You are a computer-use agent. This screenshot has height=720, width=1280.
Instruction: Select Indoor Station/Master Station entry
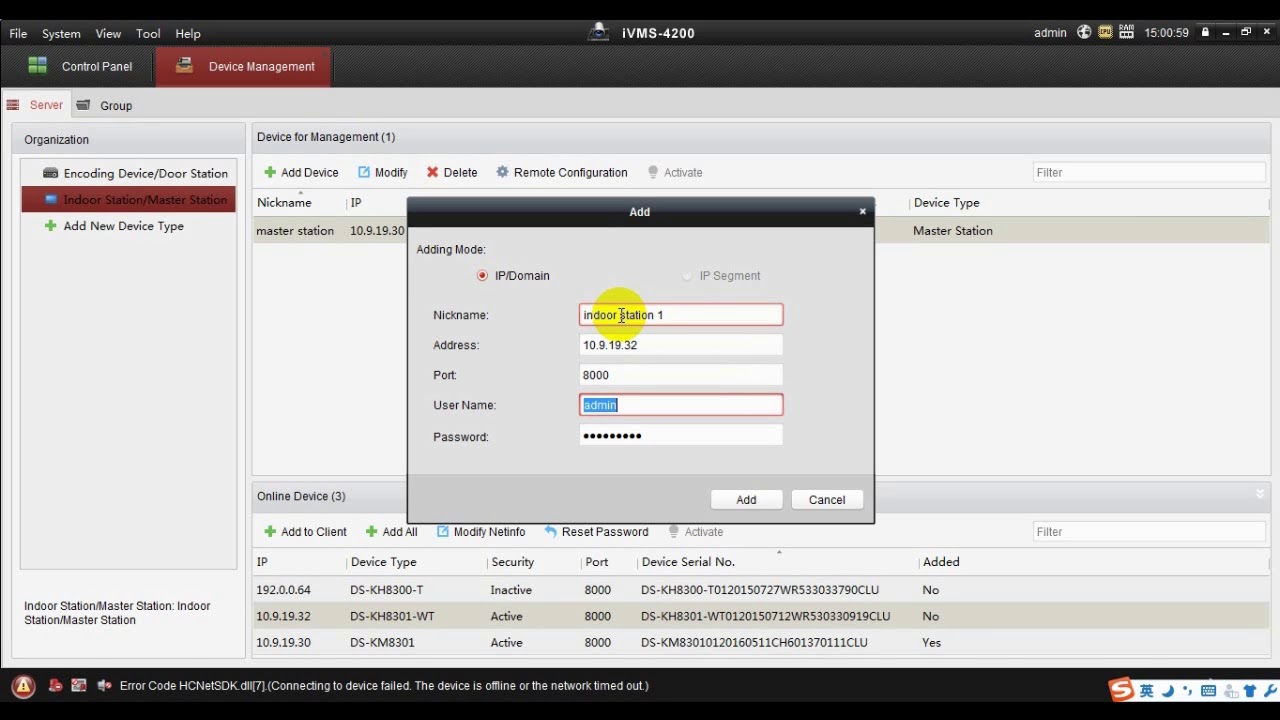(x=128, y=199)
